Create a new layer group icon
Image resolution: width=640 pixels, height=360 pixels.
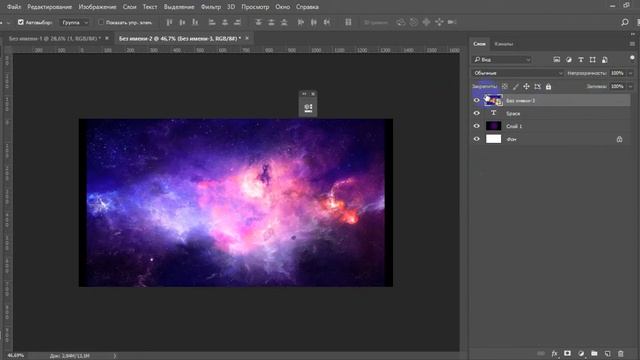pos(594,353)
